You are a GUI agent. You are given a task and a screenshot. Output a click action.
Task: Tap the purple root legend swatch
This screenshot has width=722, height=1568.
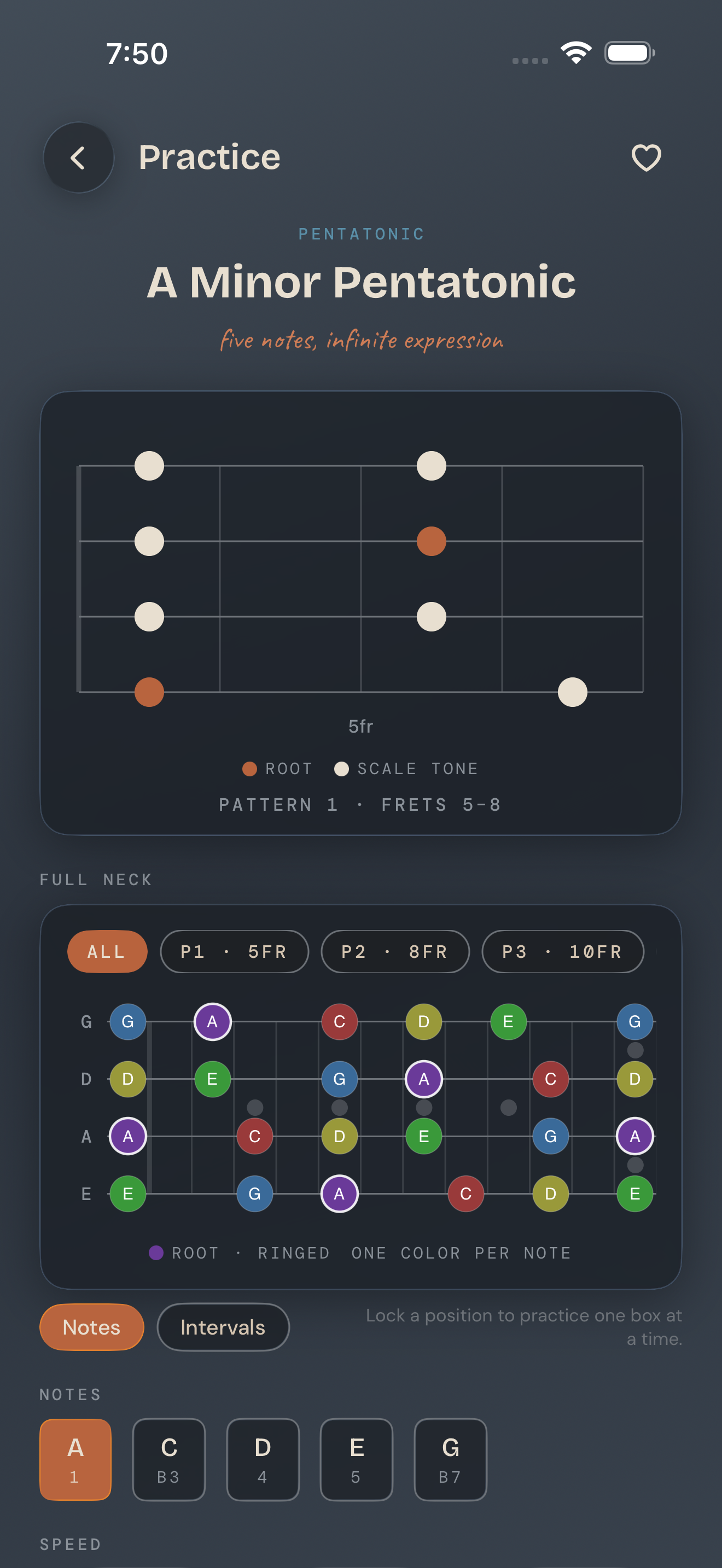coord(156,1252)
